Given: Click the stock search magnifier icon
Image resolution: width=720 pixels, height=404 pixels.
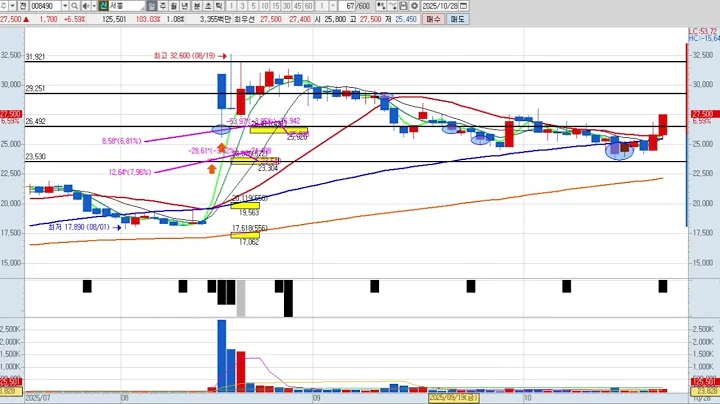Looking at the screenshot, I should 74,6.
